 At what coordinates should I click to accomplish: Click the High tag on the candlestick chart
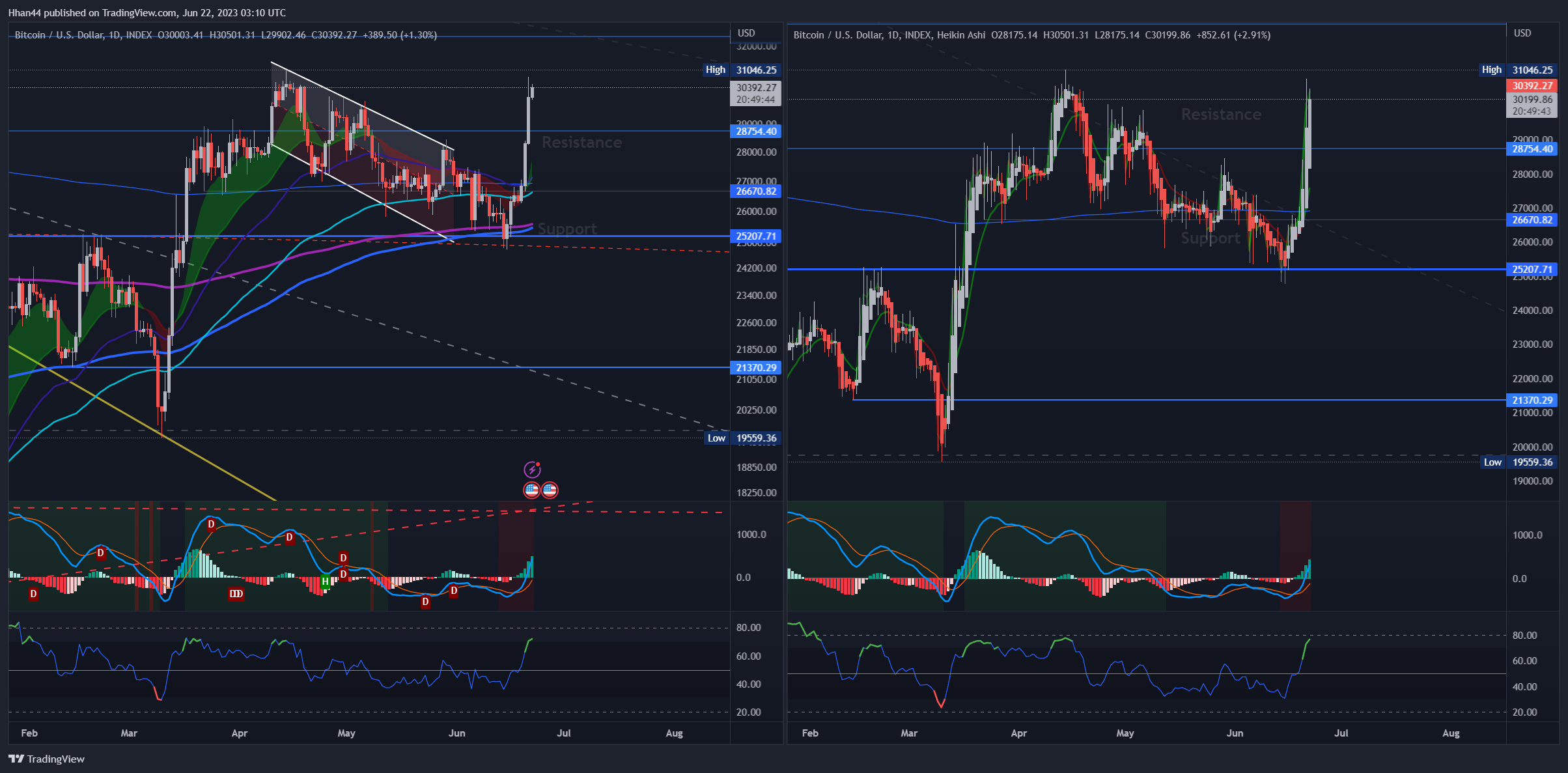(x=715, y=70)
